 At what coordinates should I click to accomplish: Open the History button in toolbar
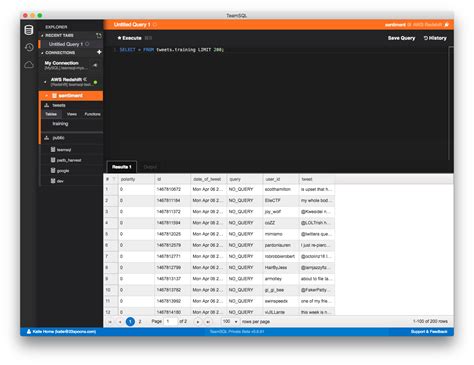[x=435, y=38]
